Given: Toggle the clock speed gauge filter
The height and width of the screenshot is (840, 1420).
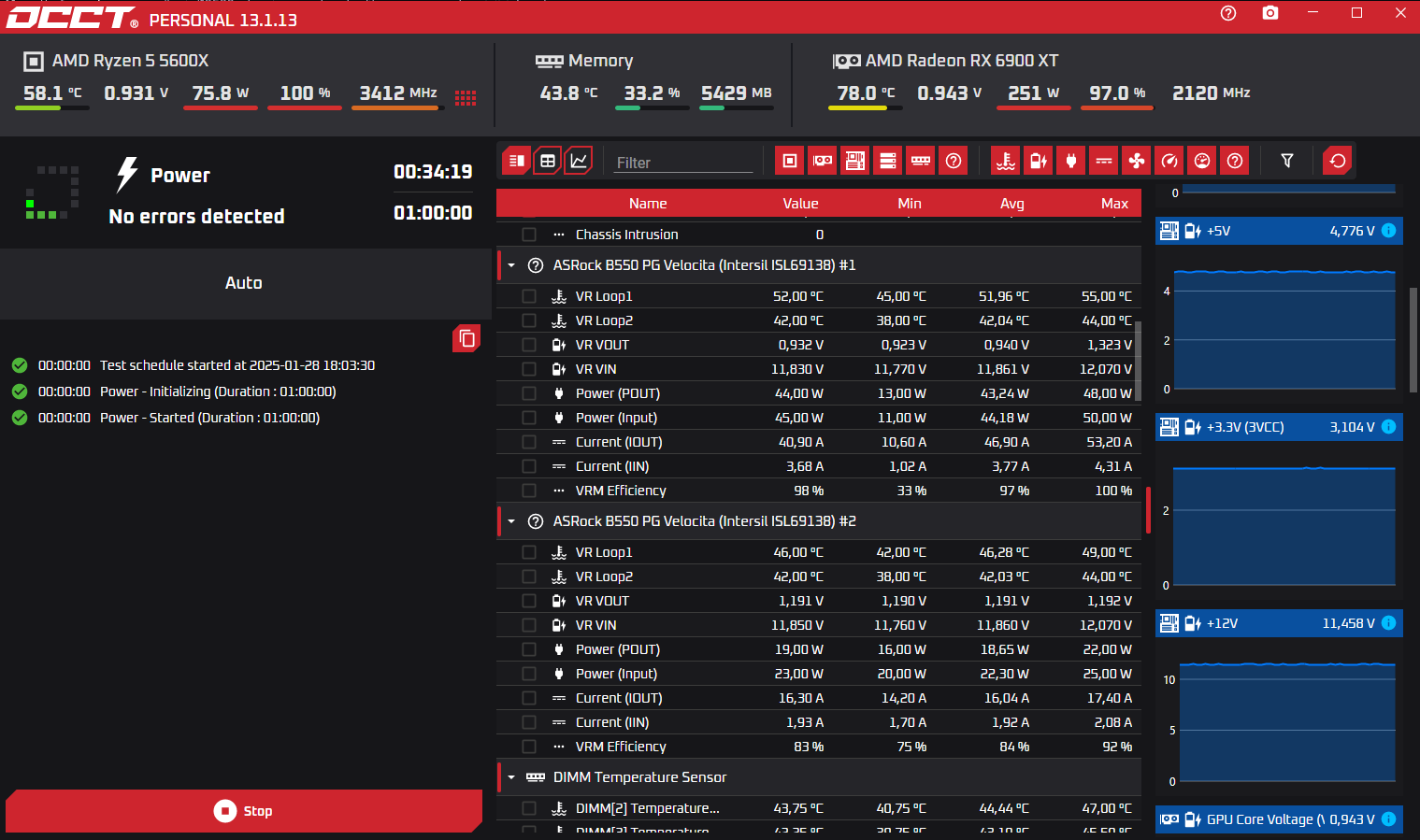Looking at the screenshot, I should click(1169, 161).
